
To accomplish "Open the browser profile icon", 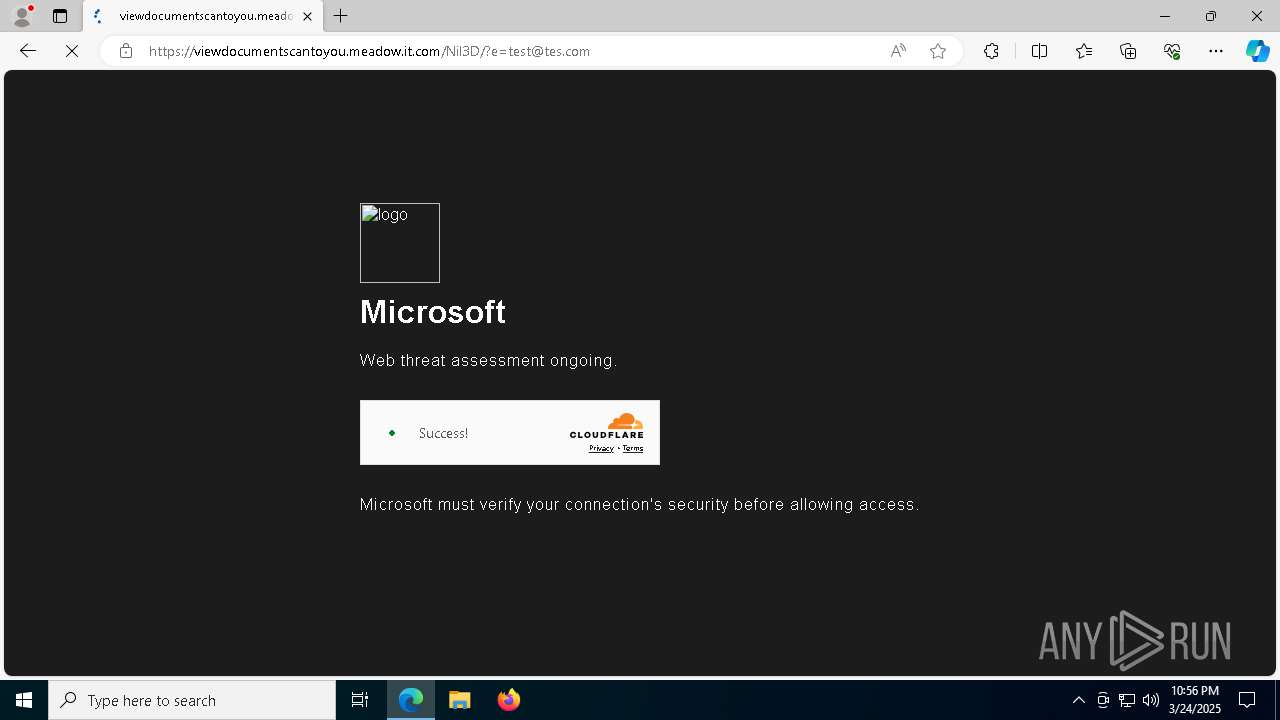I will point(22,16).
